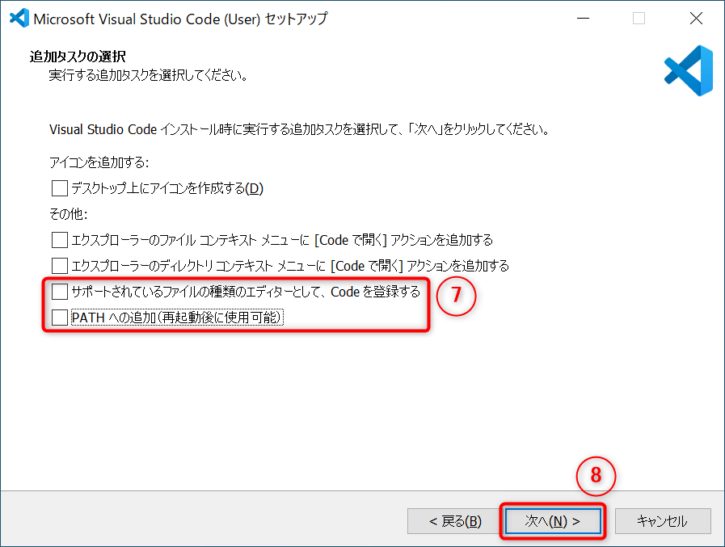This screenshot has width=725, height=547.
Task: Enable the PATH への追加 checkbox
Action: [60, 318]
